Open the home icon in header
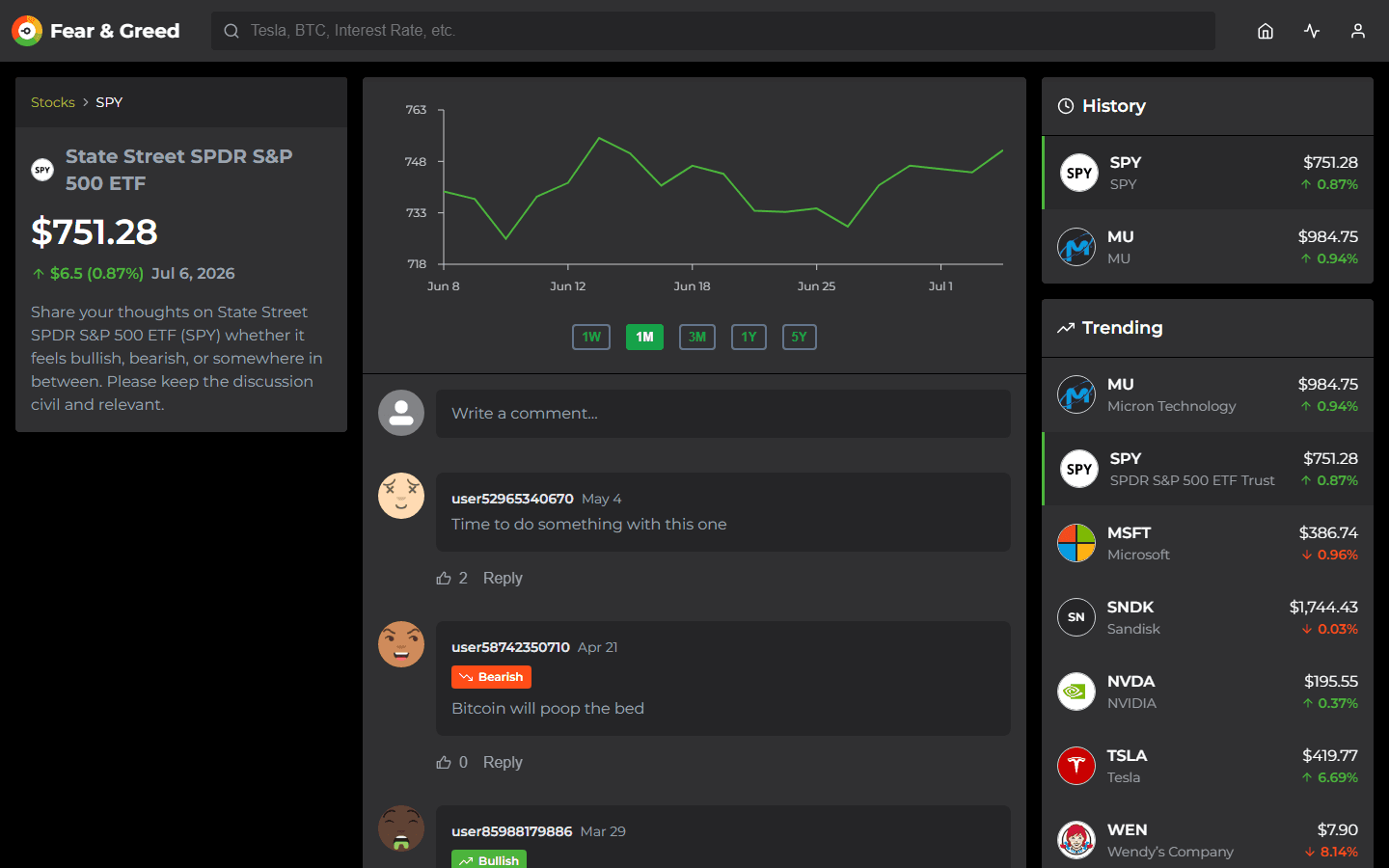 coord(1266,31)
